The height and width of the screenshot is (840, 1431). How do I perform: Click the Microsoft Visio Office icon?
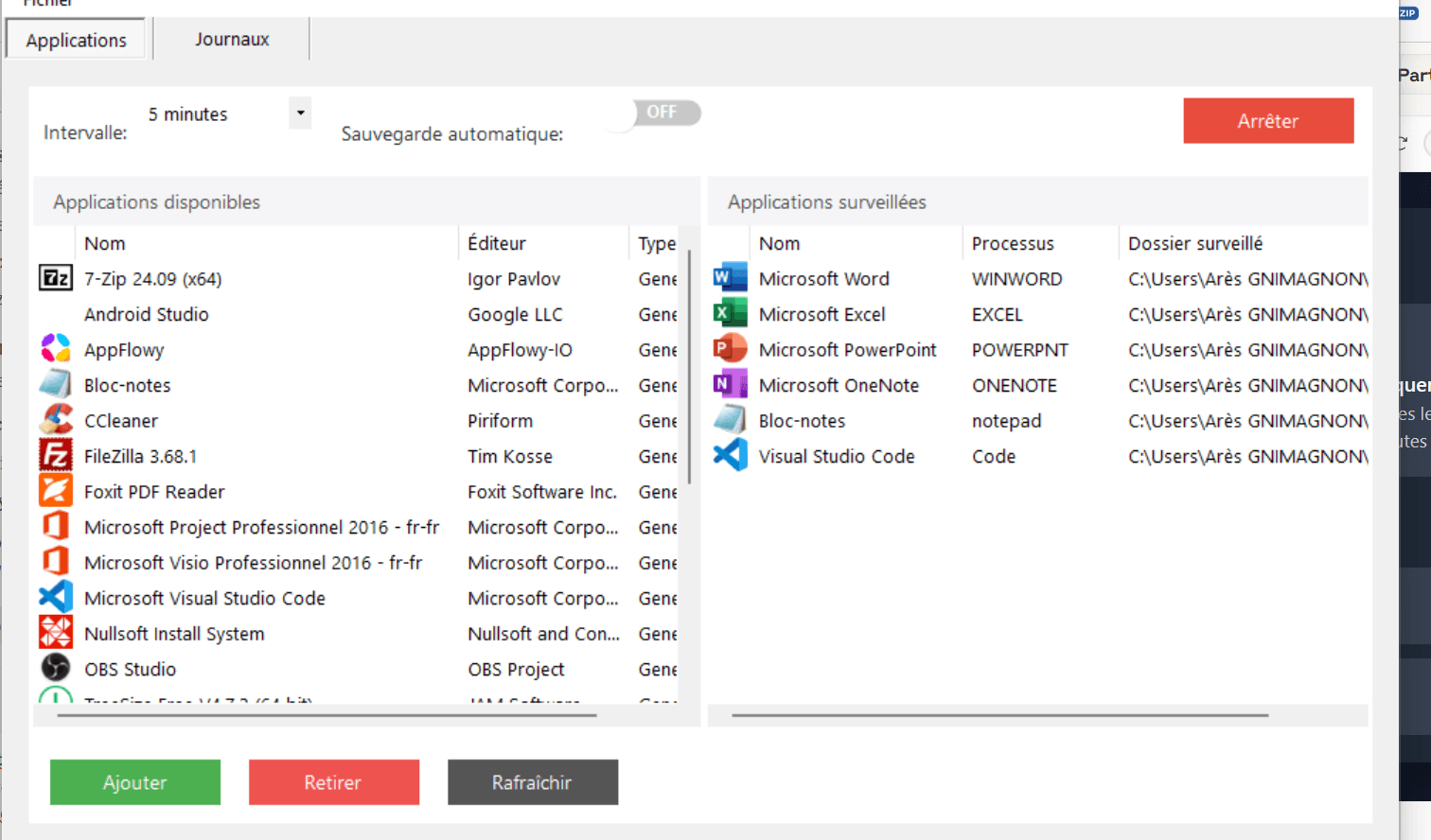[56, 562]
